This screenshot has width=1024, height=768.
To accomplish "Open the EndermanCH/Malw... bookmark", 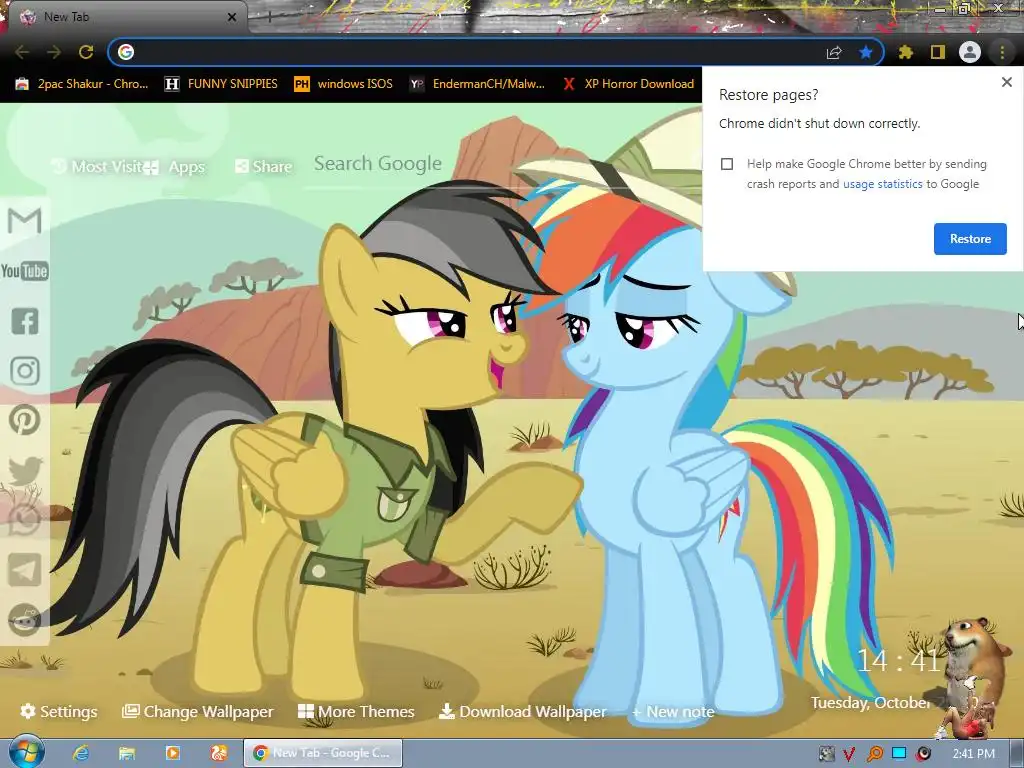I will (477, 84).
